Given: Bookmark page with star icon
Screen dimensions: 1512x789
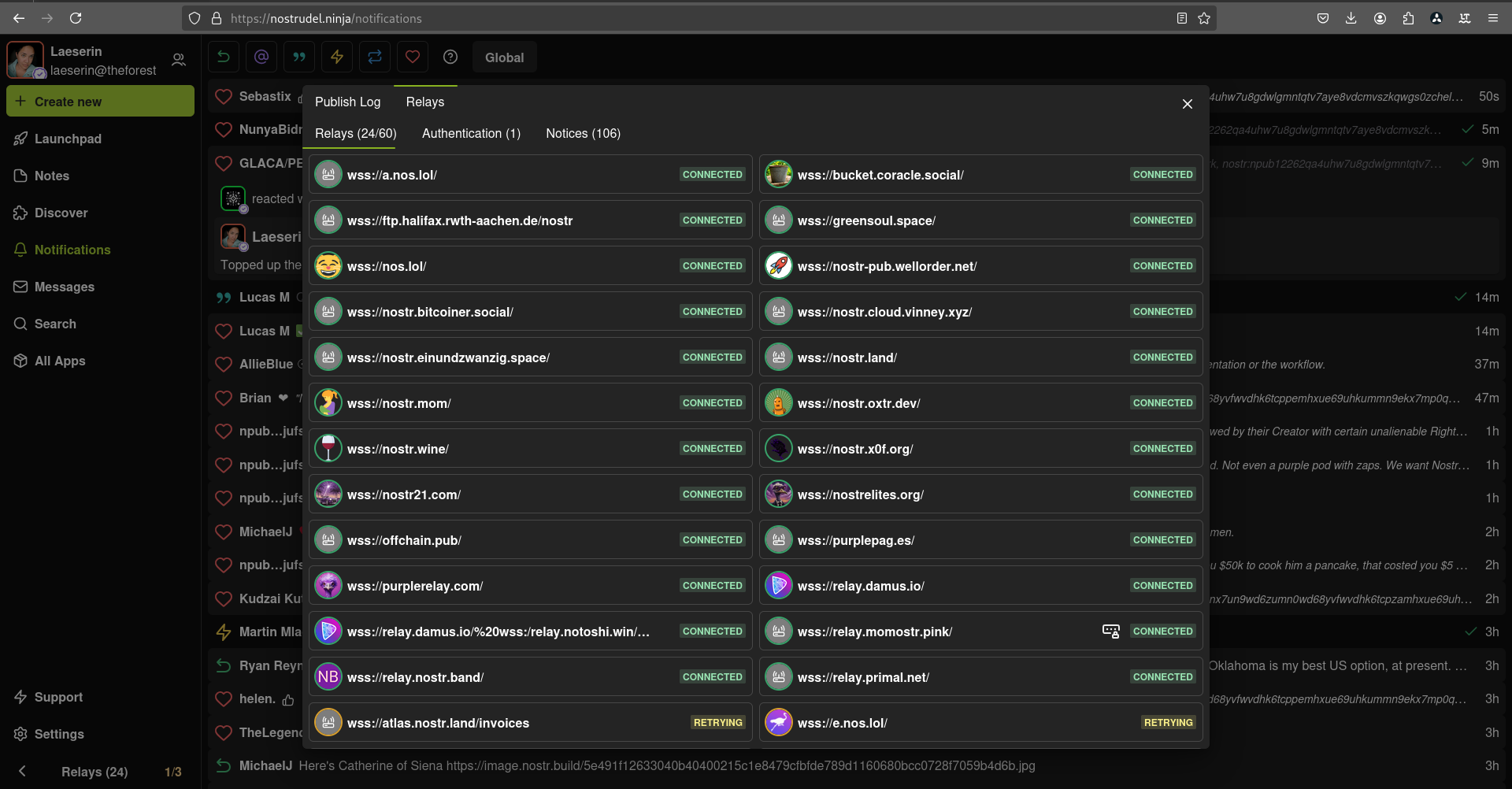Looking at the screenshot, I should pos(1204,18).
